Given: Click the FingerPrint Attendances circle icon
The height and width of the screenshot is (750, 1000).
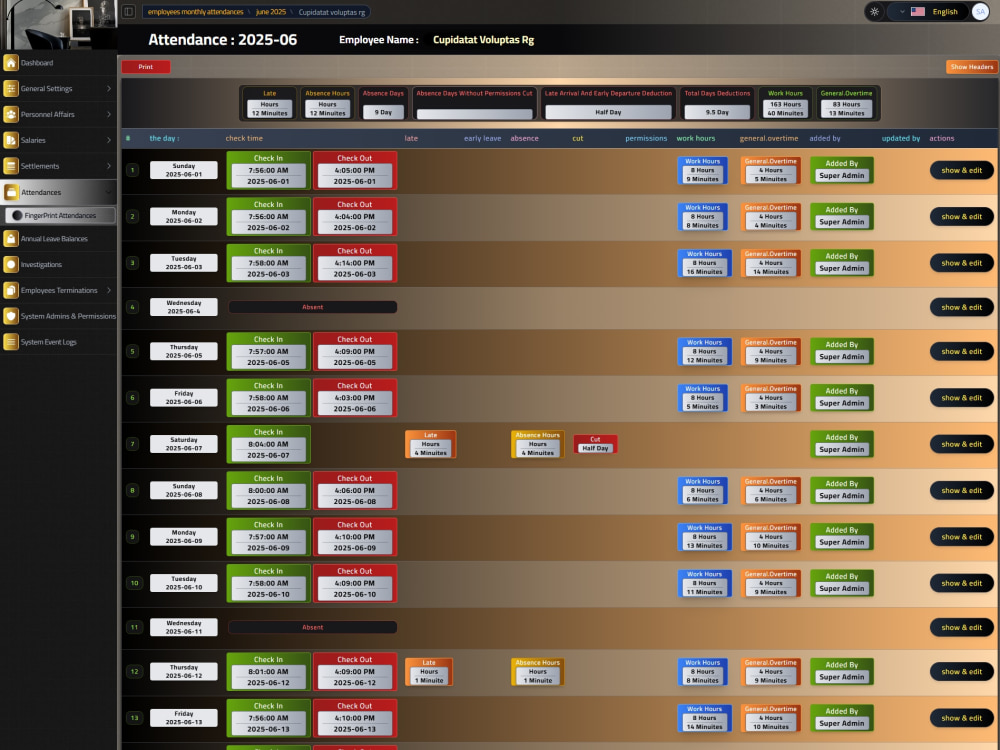Looking at the screenshot, I should tap(17, 216).
